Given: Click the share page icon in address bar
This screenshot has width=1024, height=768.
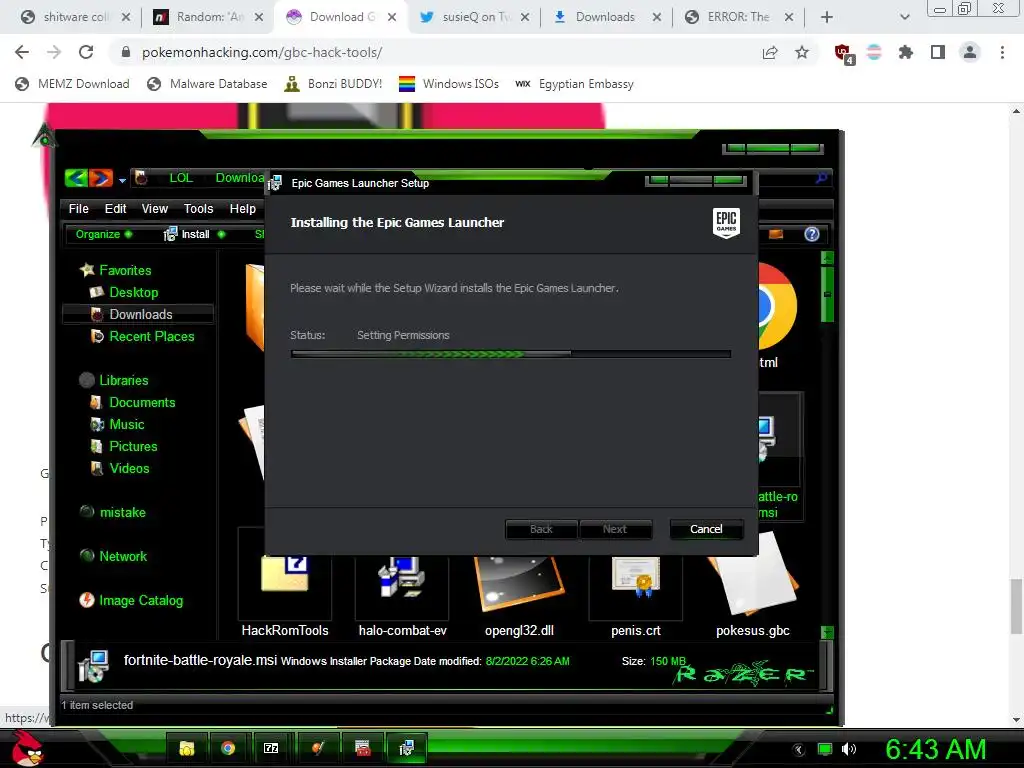Looking at the screenshot, I should click(x=770, y=52).
